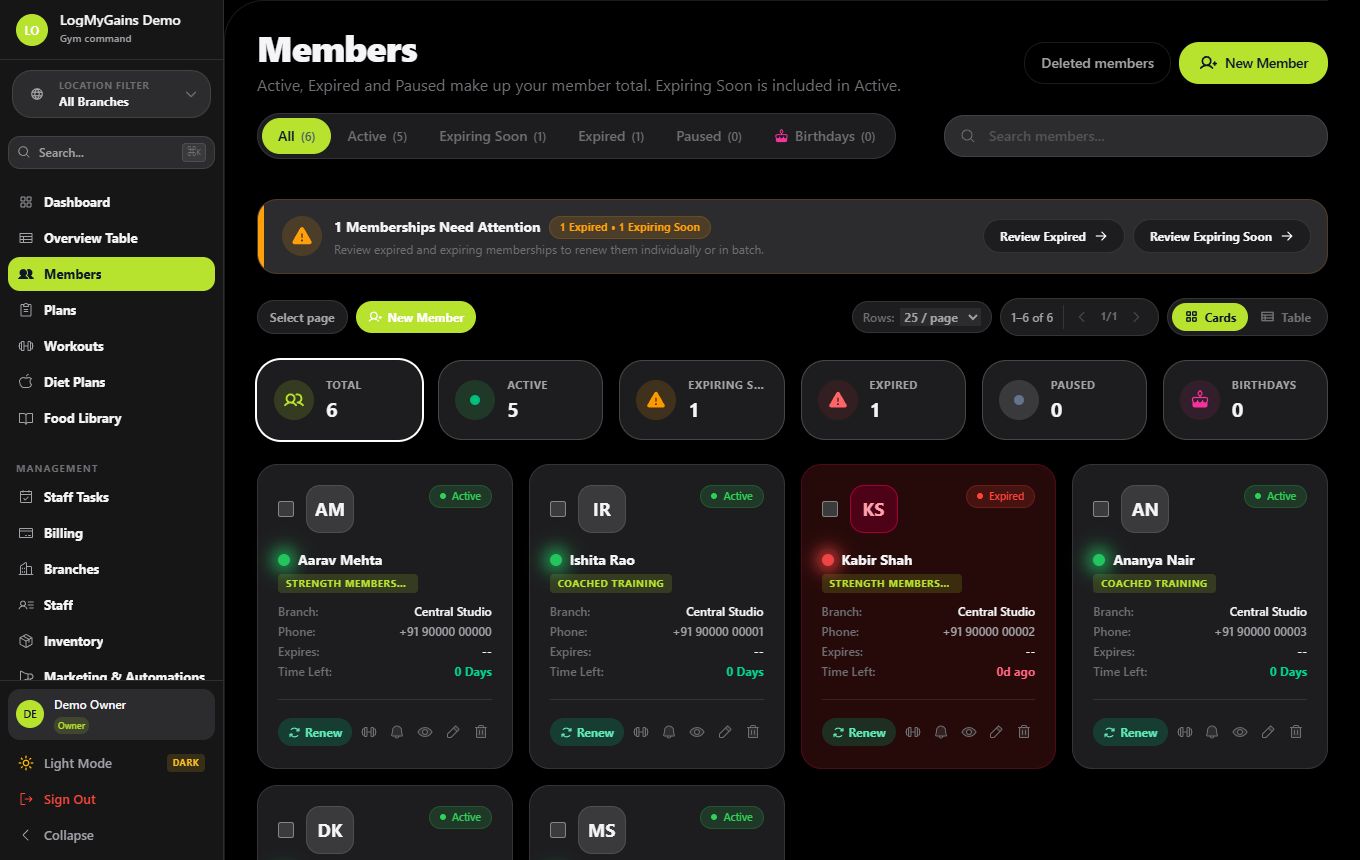Select the All (6) filter tab
Screen dimensions: 1360x860
[x=296, y=136]
